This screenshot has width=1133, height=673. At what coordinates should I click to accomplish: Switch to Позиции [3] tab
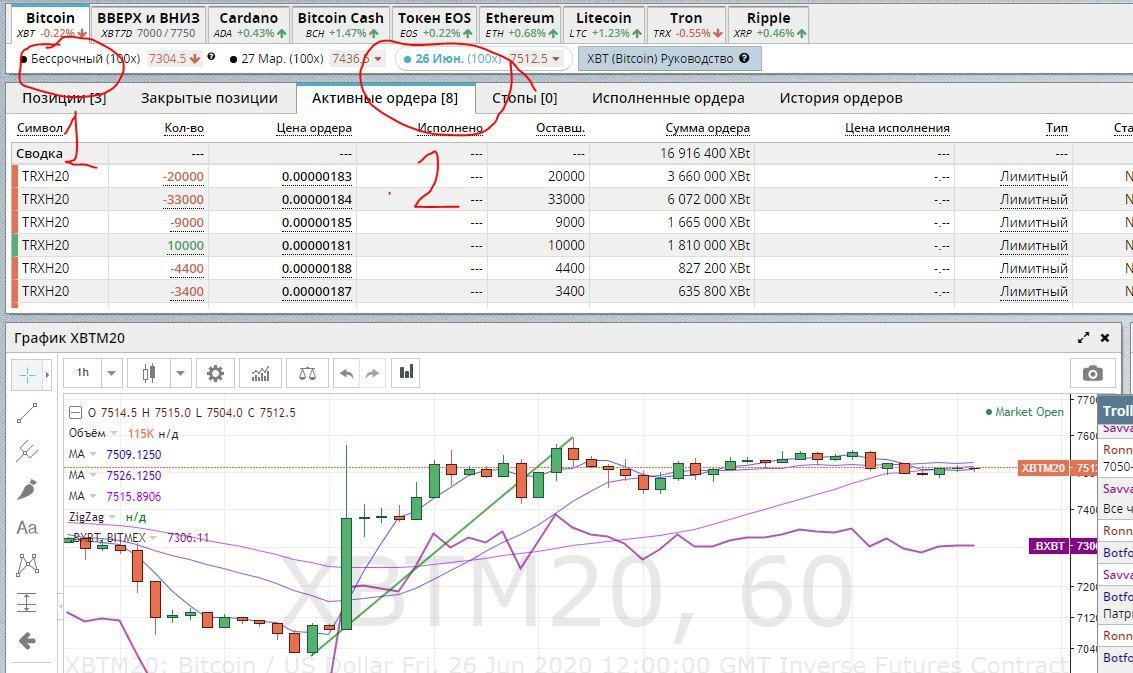coord(64,98)
